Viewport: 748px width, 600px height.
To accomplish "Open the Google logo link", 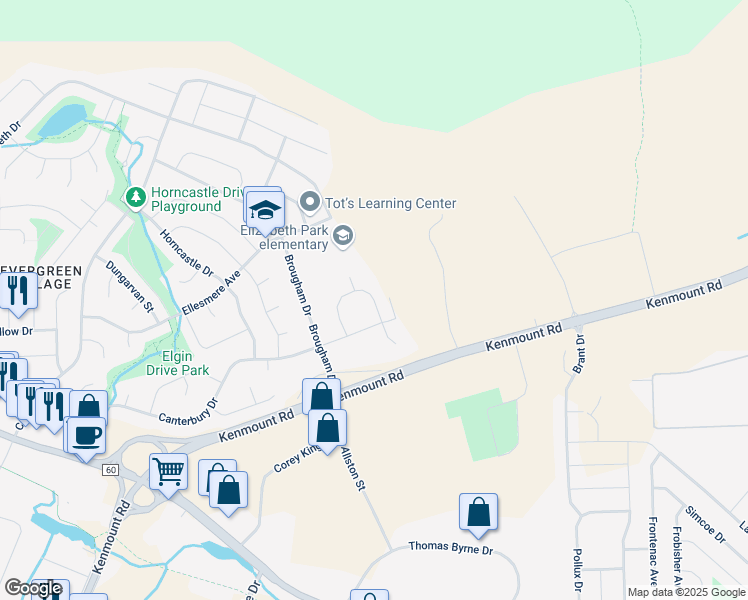I will (33, 588).
